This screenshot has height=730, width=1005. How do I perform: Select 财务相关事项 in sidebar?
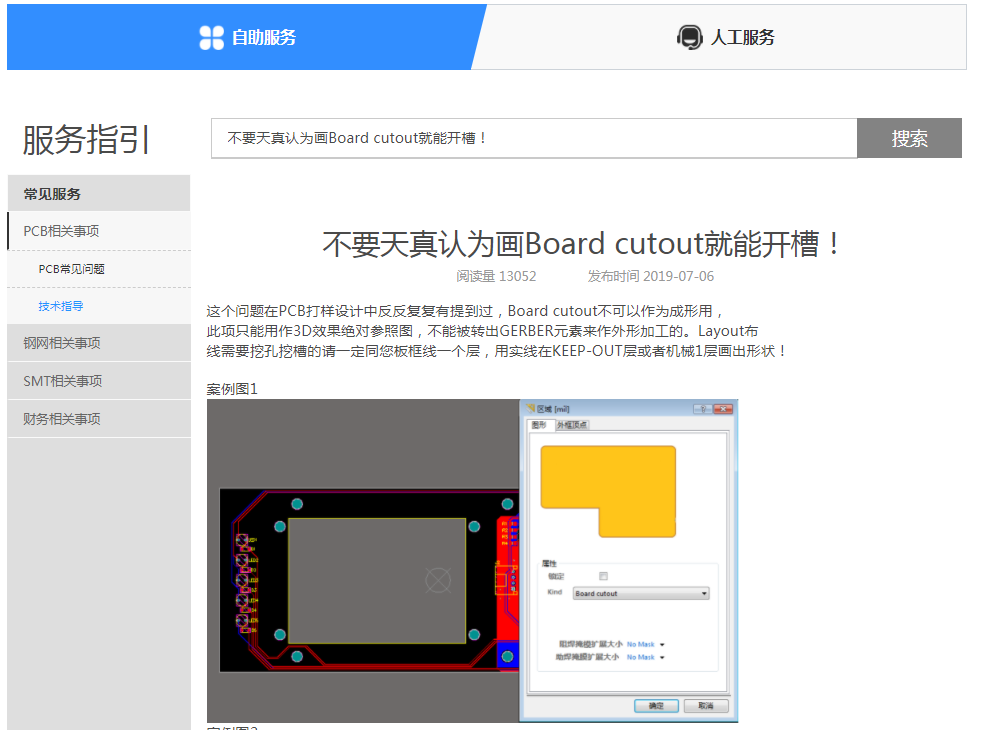[x=99, y=419]
